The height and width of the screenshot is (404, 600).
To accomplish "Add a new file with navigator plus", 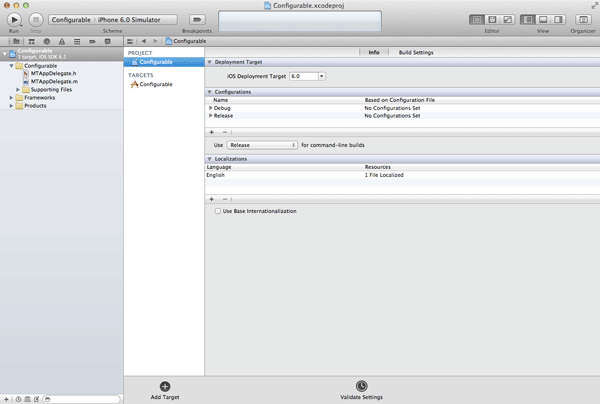I will 6,399.
